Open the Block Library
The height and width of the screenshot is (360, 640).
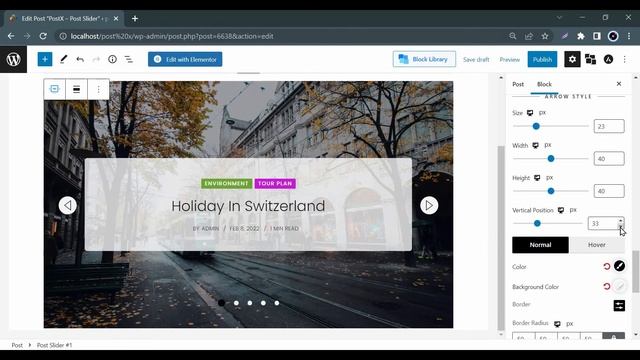[424, 59]
